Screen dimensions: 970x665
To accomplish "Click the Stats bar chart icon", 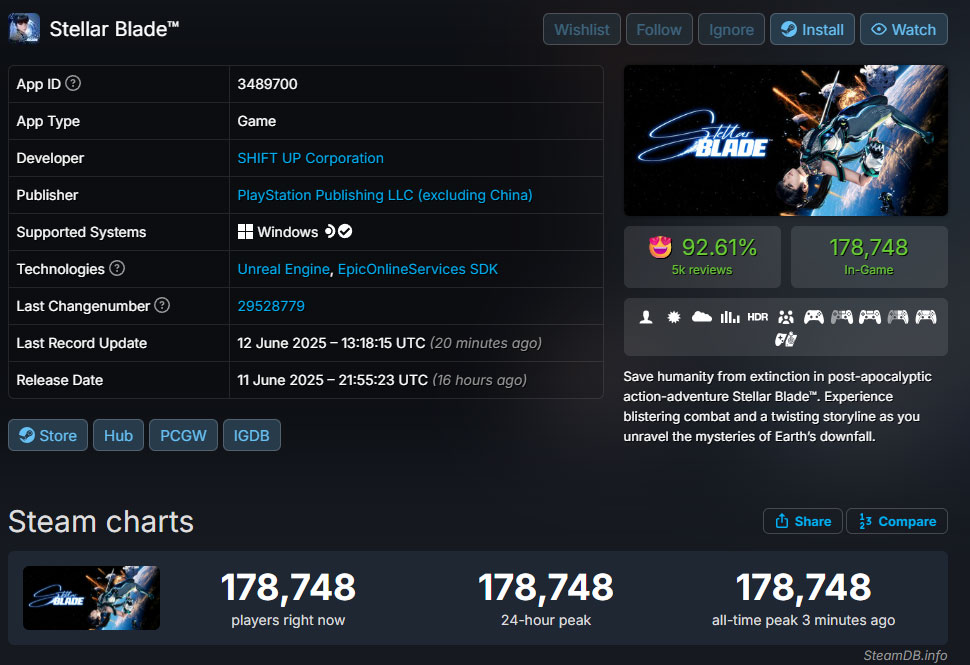I will tap(730, 317).
